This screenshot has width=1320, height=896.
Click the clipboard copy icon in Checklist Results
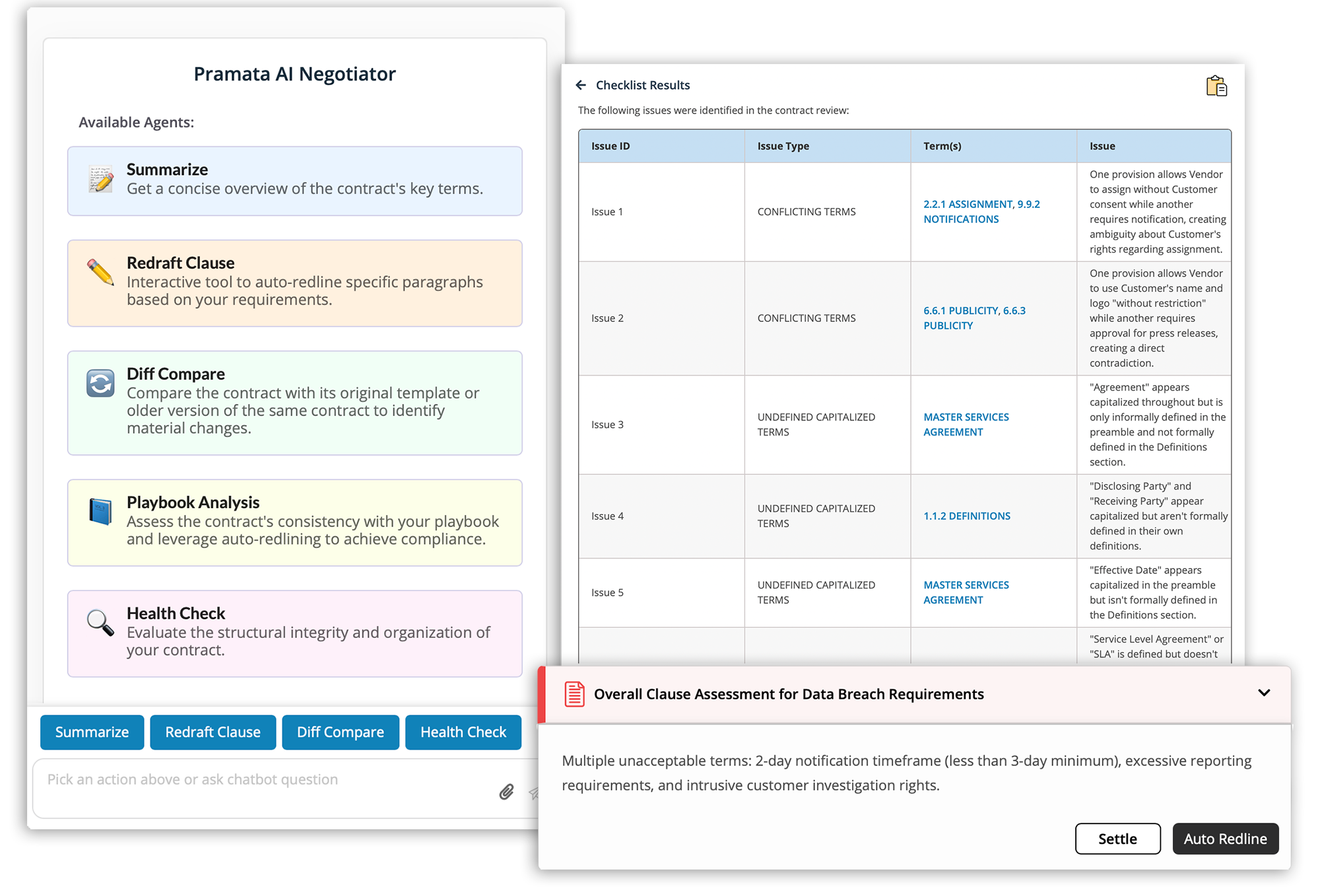[x=1216, y=86]
